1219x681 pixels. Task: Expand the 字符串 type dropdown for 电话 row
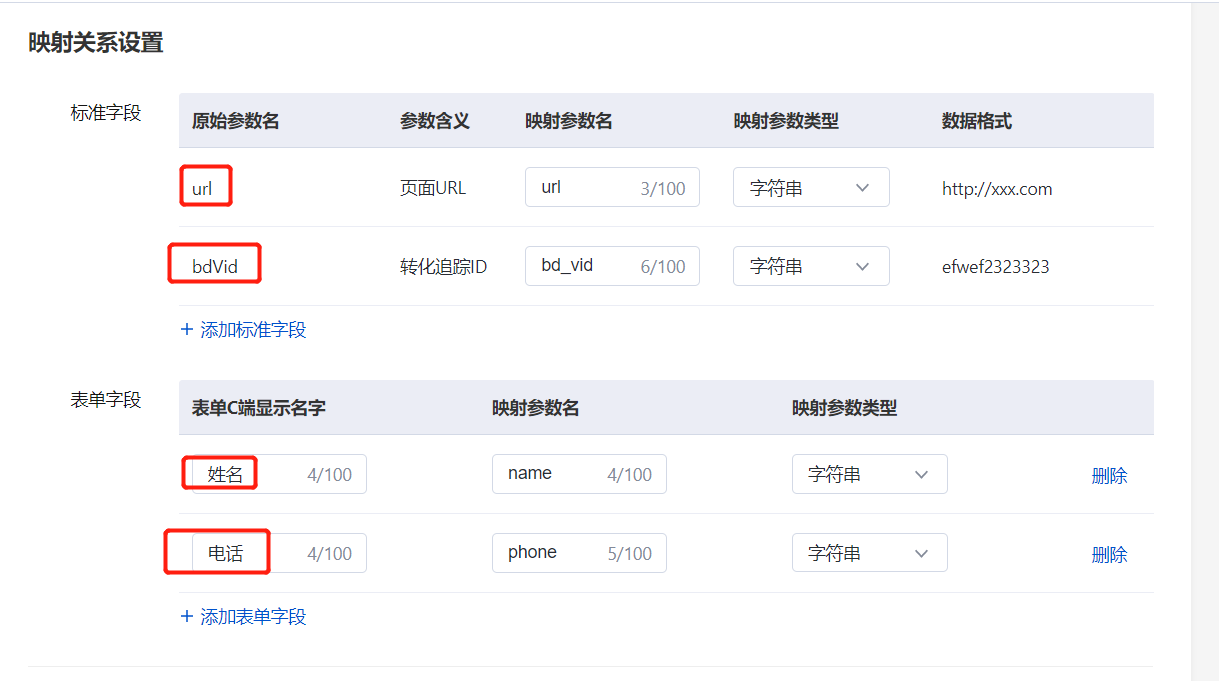869,553
